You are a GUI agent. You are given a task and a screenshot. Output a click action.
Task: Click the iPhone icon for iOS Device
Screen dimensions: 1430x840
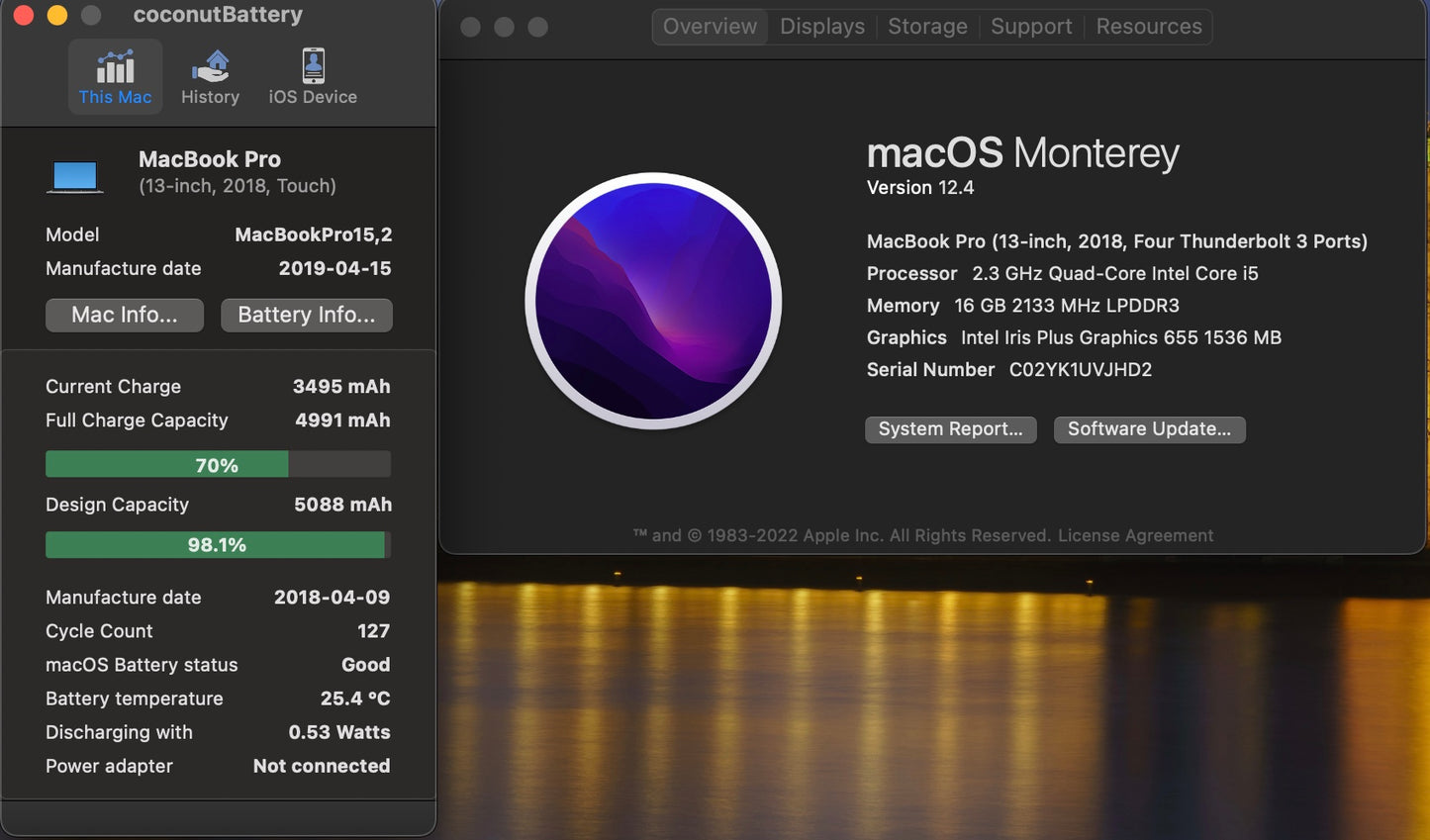pyautogui.click(x=312, y=63)
